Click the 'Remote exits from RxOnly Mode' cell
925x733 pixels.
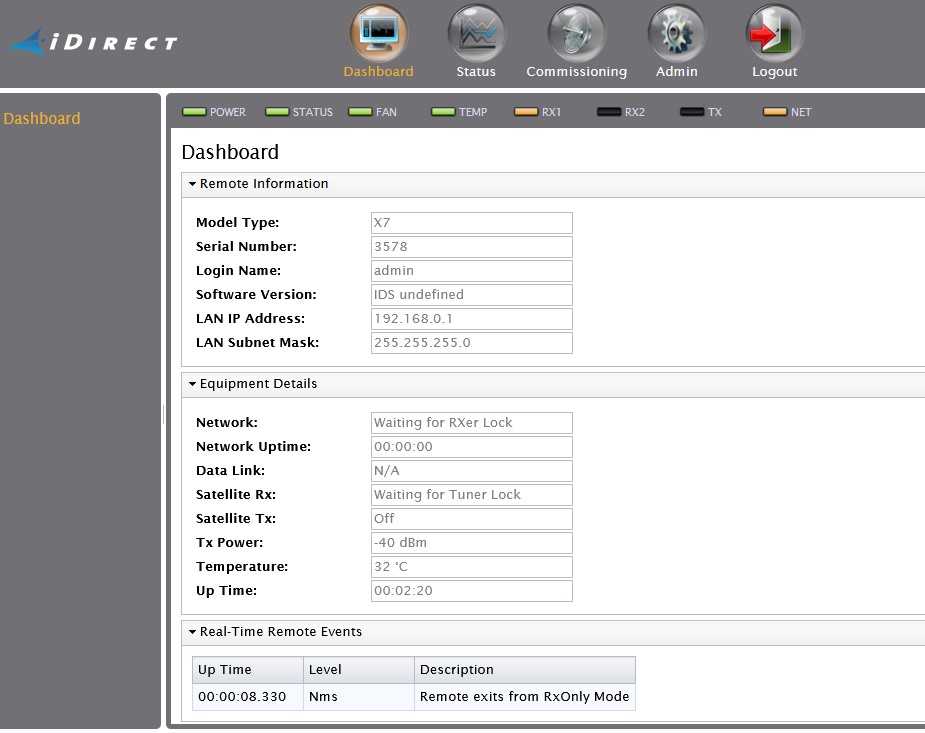(x=525, y=697)
